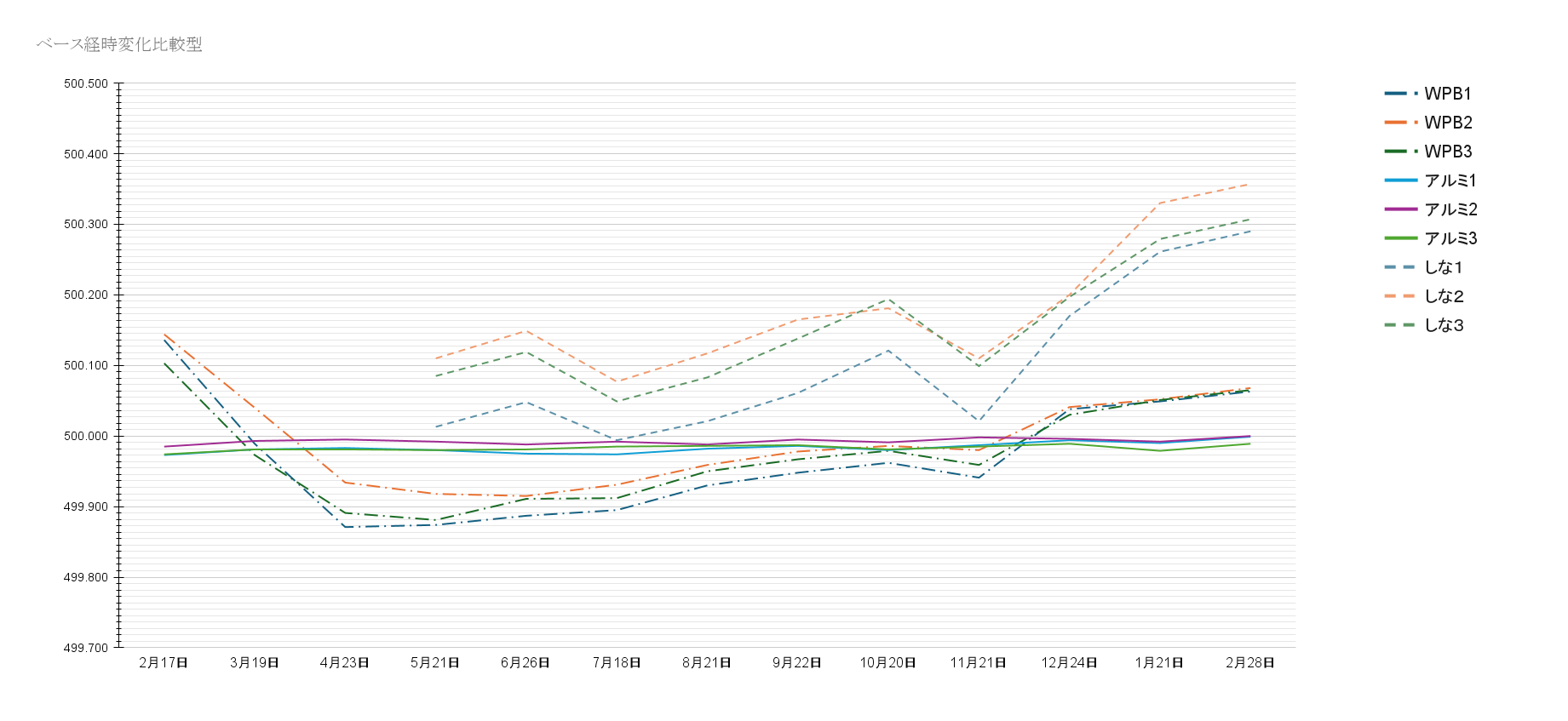Click the 500.500 y-axis value

click(x=86, y=84)
